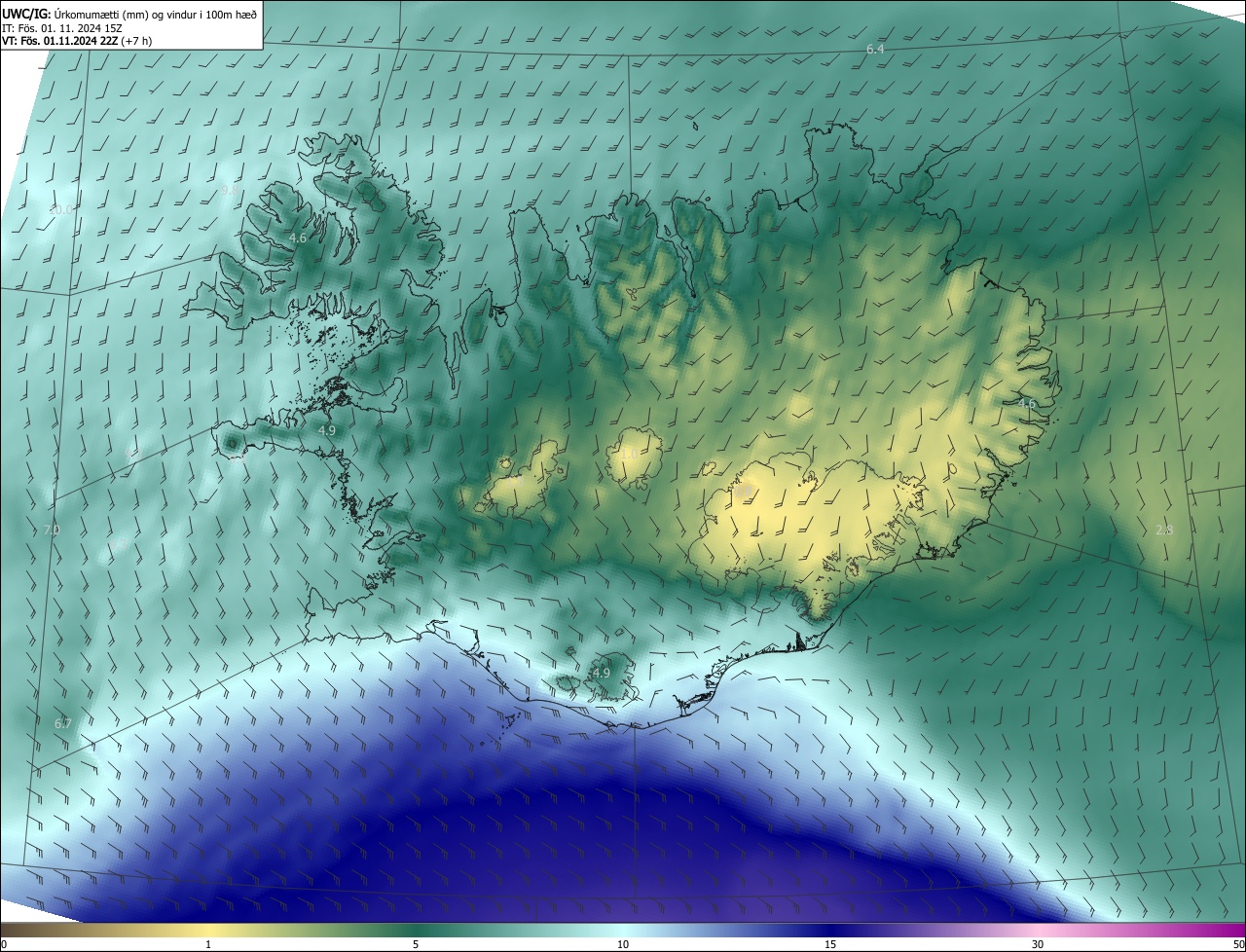Click the '4.9' label on the small south-coast glacier
The image size is (1246, 952).
click(602, 673)
